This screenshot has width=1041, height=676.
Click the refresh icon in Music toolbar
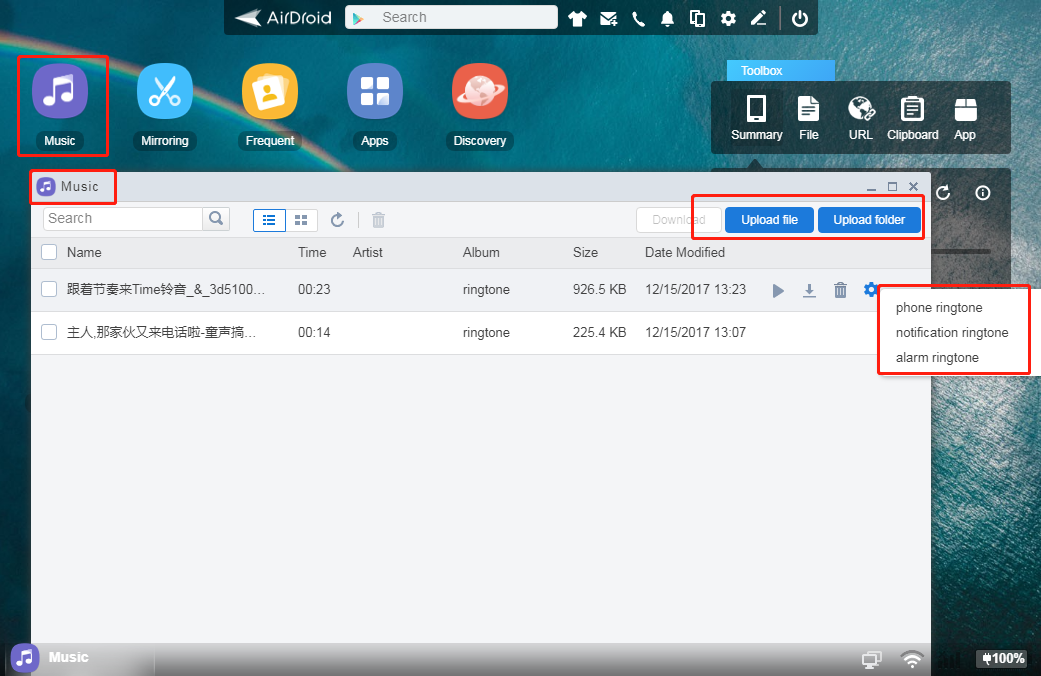point(337,220)
